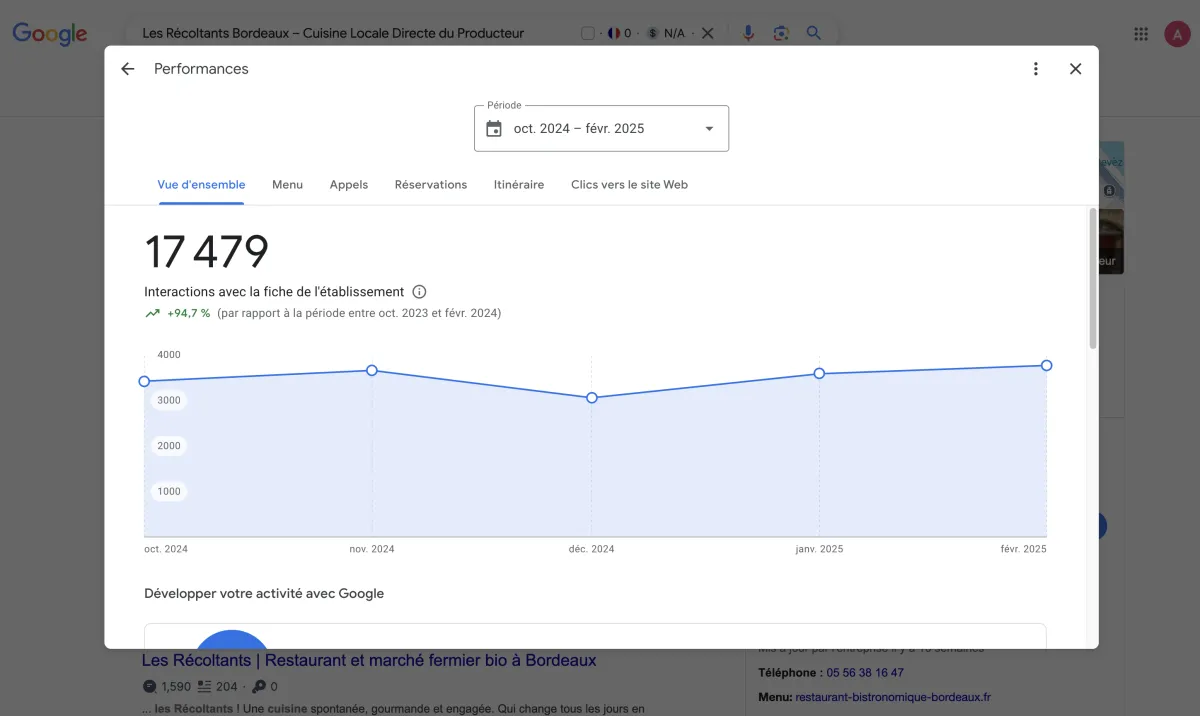Viewport: 1200px width, 716px height.
Task: Click the phone number 05 56 38 16 47
Action: pos(865,673)
